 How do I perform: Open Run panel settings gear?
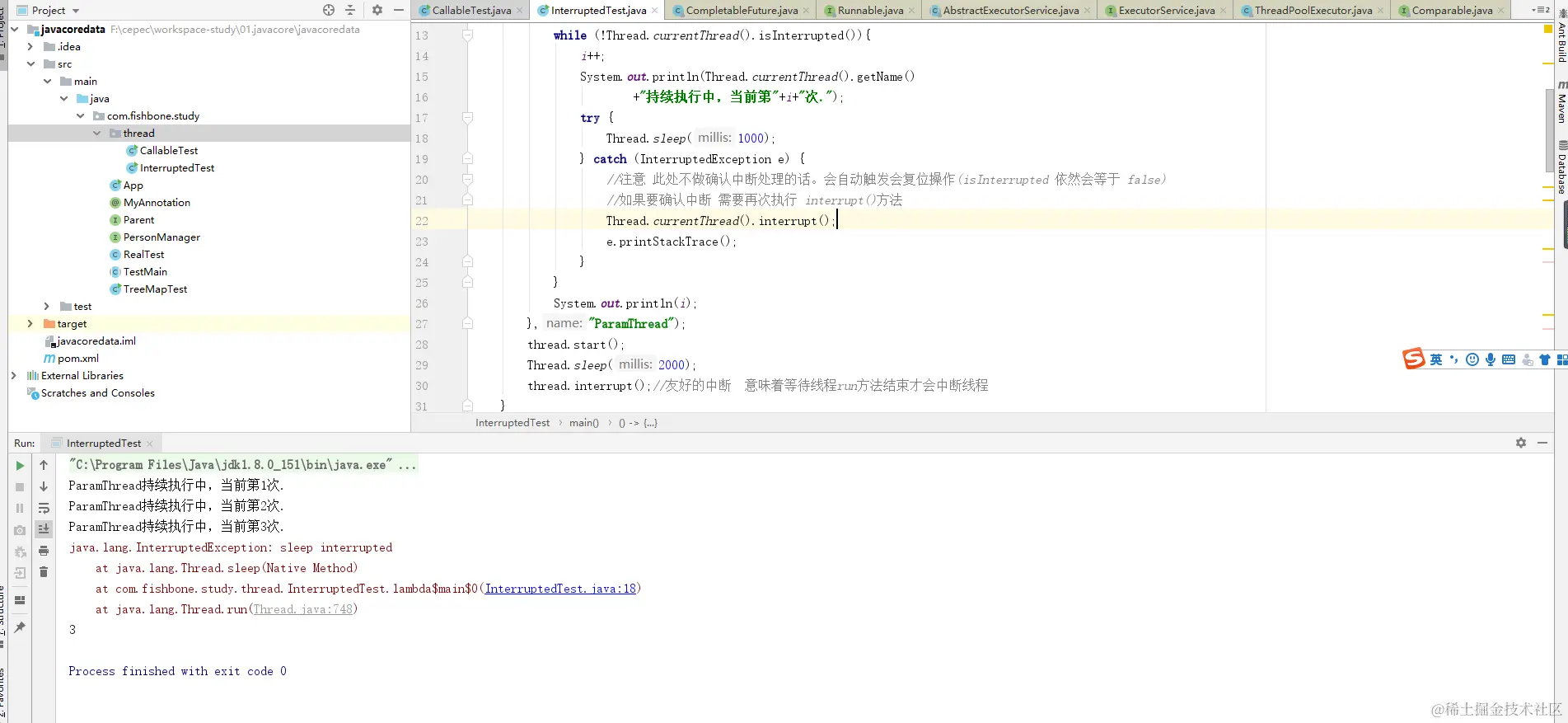click(x=1521, y=443)
